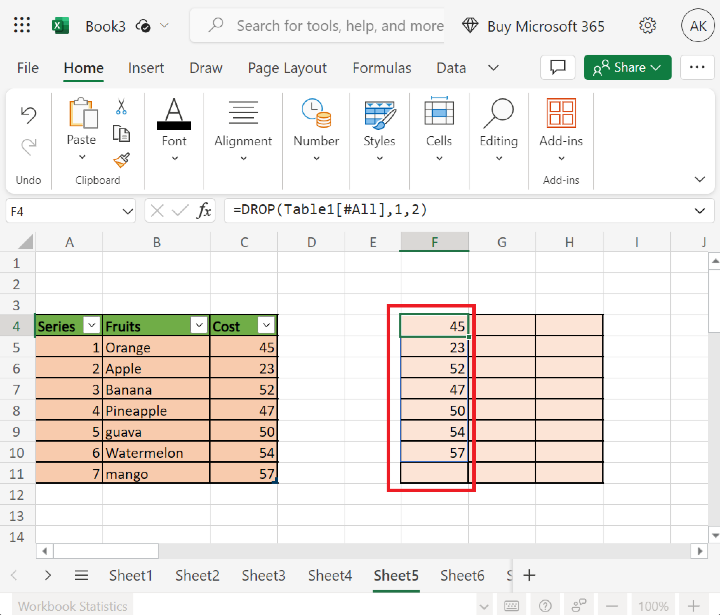Image resolution: width=720 pixels, height=615 pixels.
Task: Click the Excel logo icon
Action: (x=60, y=26)
